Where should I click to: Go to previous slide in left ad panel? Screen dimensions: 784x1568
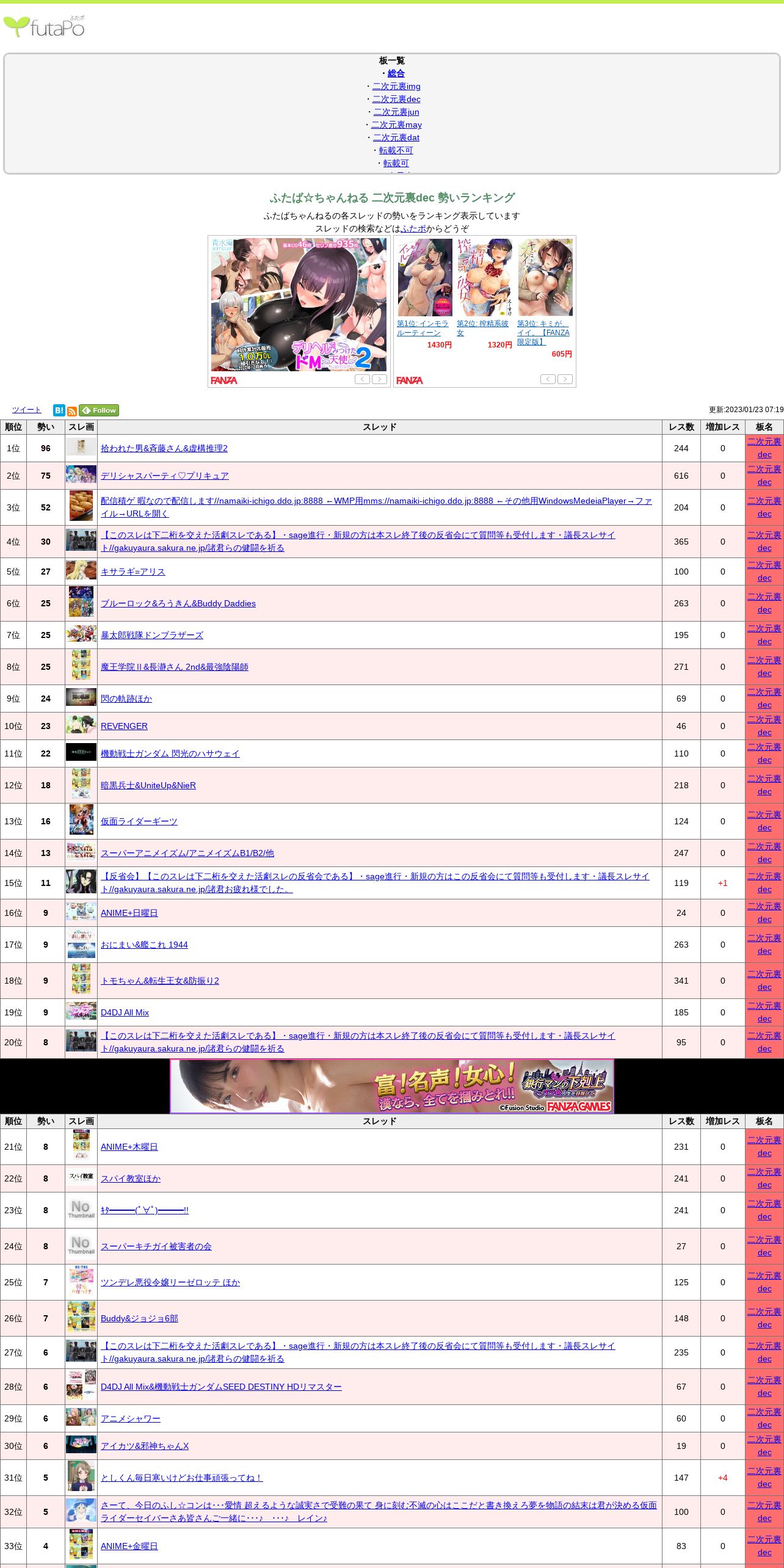coord(362,379)
